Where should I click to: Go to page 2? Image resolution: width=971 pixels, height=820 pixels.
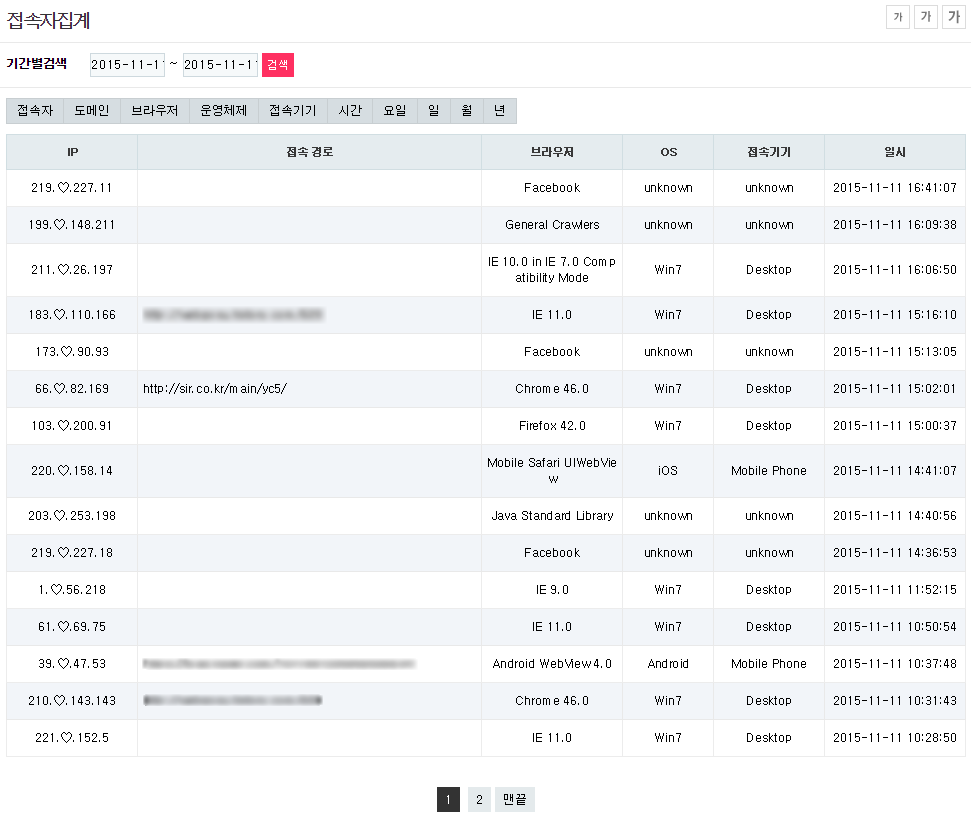479,800
